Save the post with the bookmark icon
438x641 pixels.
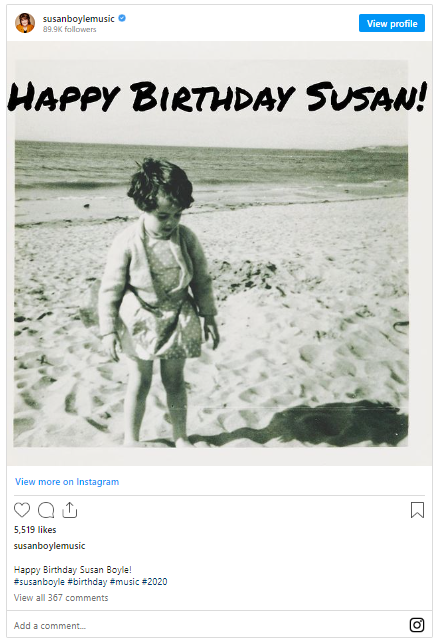(x=417, y=510)
